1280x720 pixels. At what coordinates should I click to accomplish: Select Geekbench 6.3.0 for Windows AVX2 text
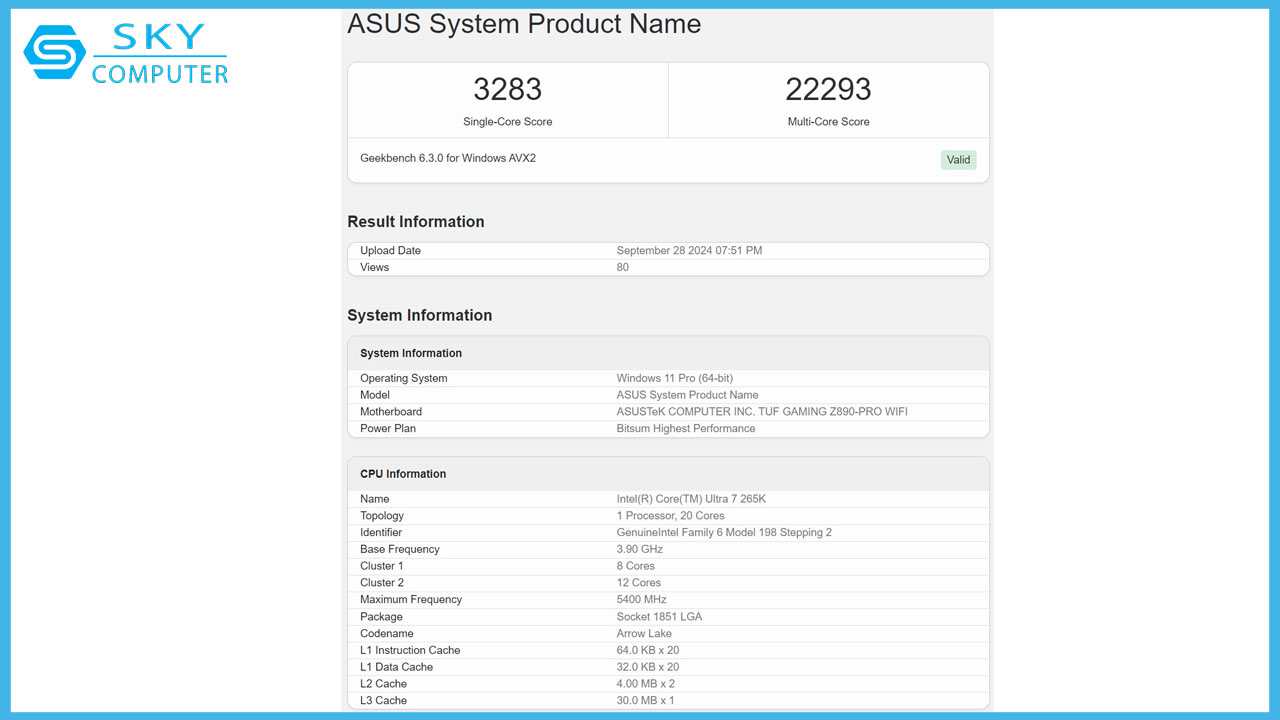click(x=448, y=158)
